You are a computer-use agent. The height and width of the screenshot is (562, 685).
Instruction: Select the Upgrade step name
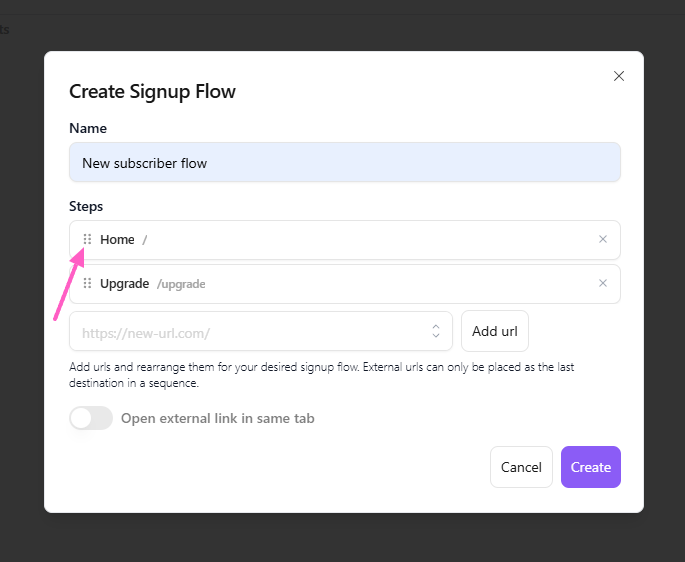[125, 284]
